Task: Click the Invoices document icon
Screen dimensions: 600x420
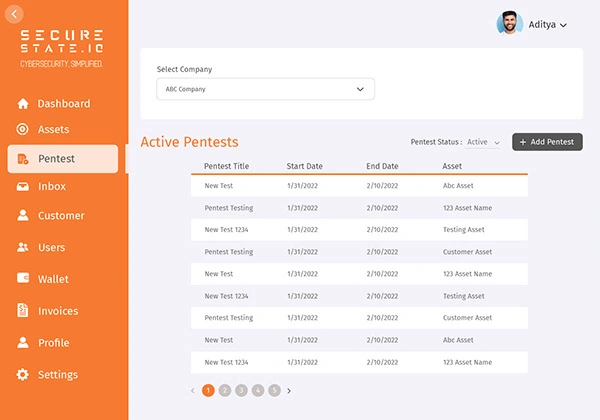Action: click(x=23, y=310)
